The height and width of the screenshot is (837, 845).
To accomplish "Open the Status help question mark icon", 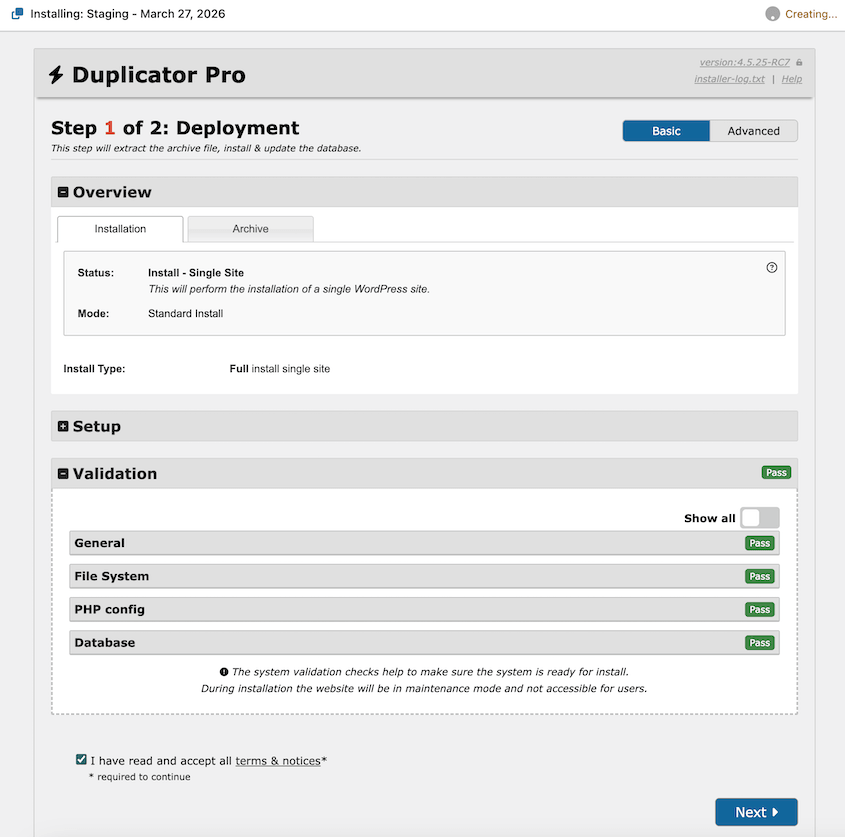I will 772,267.
